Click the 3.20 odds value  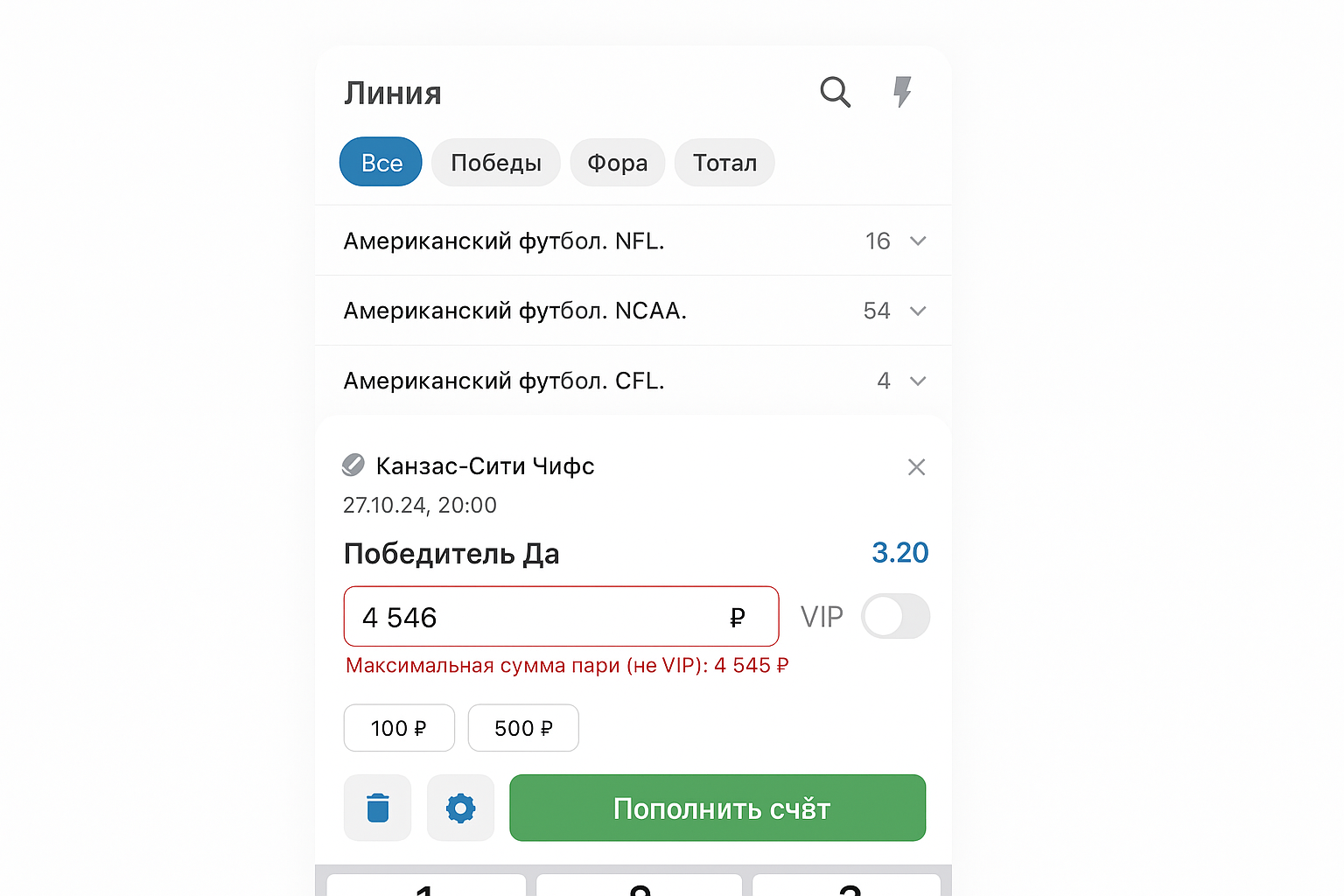pos(899,553)
